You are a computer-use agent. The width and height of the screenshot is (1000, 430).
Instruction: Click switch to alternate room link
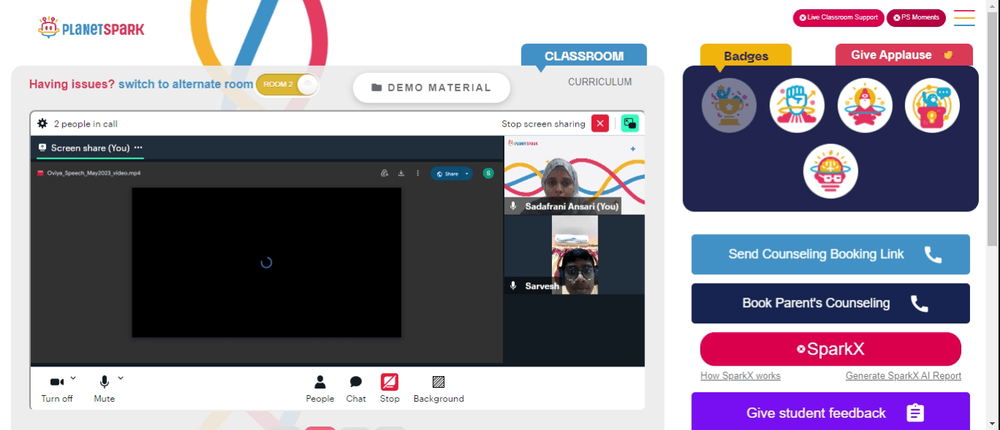[x=186, y=84]
